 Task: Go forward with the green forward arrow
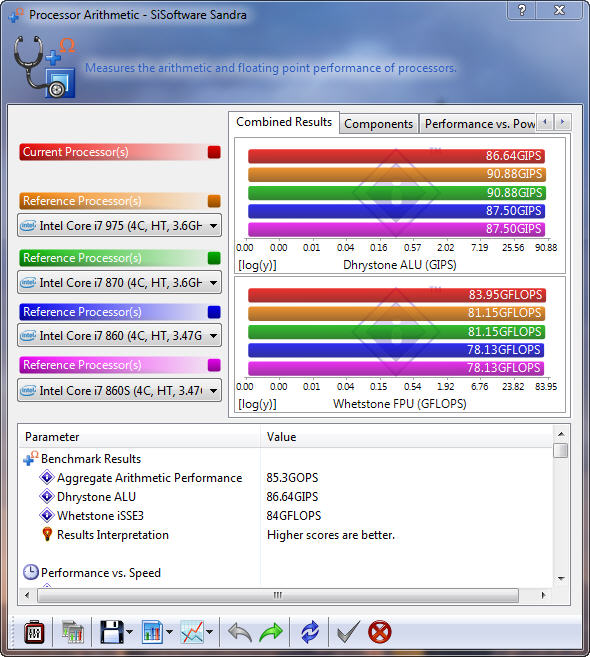(271, 632)
